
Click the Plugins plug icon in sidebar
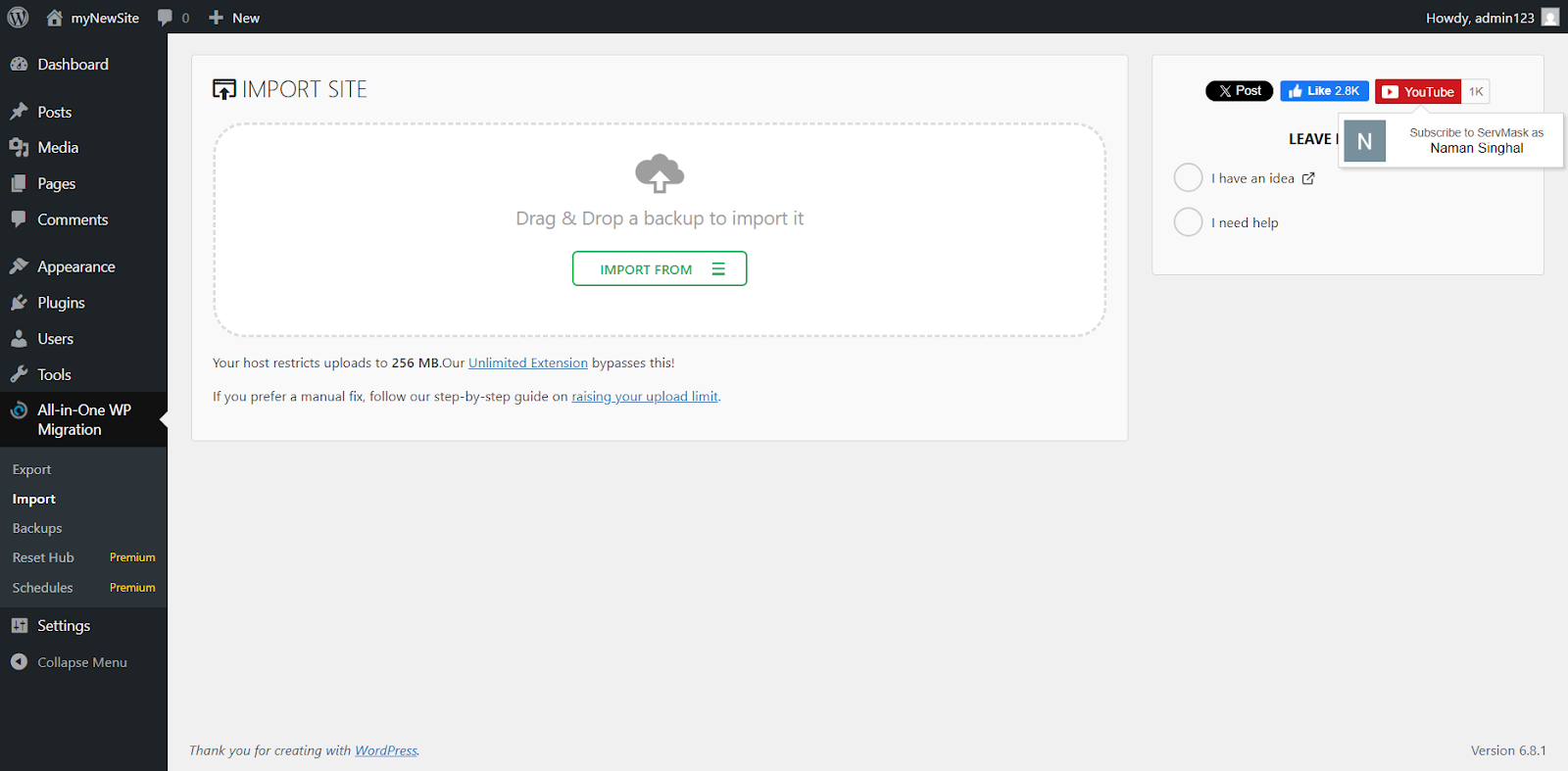pos(19,303)
